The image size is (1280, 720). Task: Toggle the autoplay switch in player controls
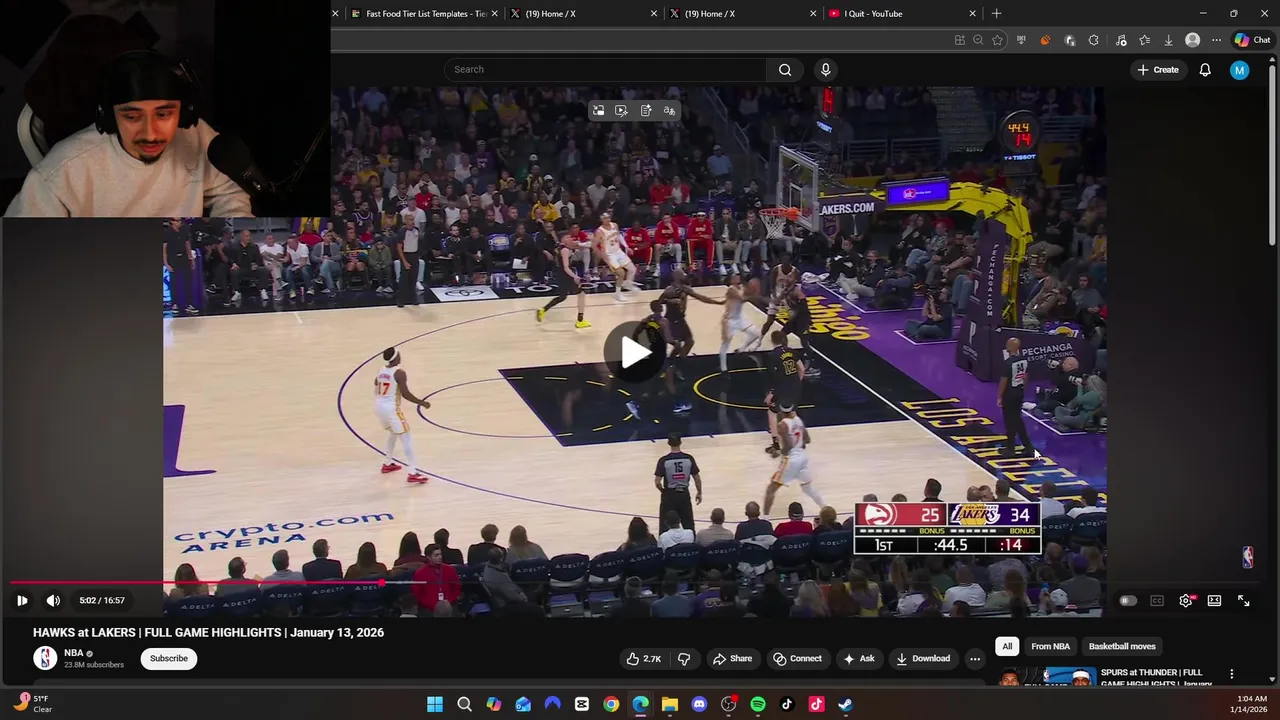(1128, 601)
